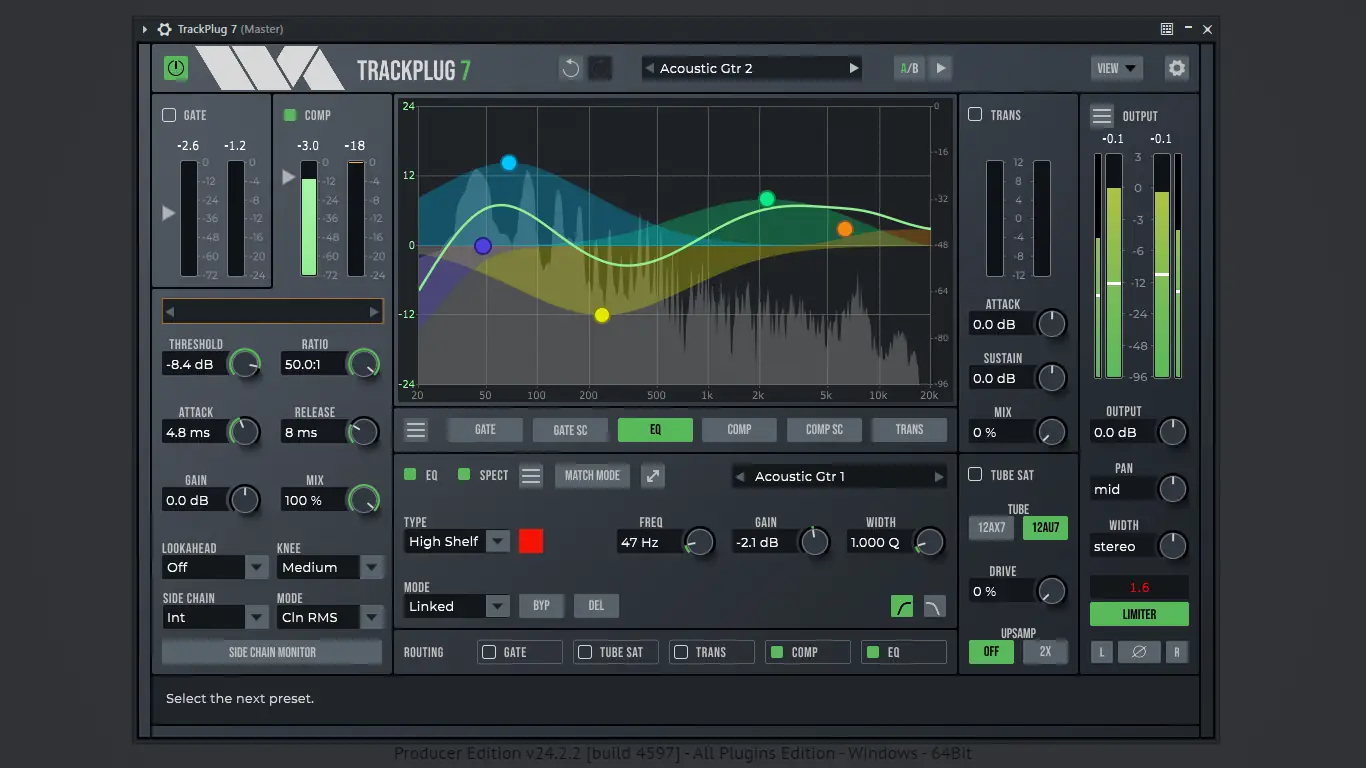Open the TRANS tab

pyautogui.click(x=909, y=429)
